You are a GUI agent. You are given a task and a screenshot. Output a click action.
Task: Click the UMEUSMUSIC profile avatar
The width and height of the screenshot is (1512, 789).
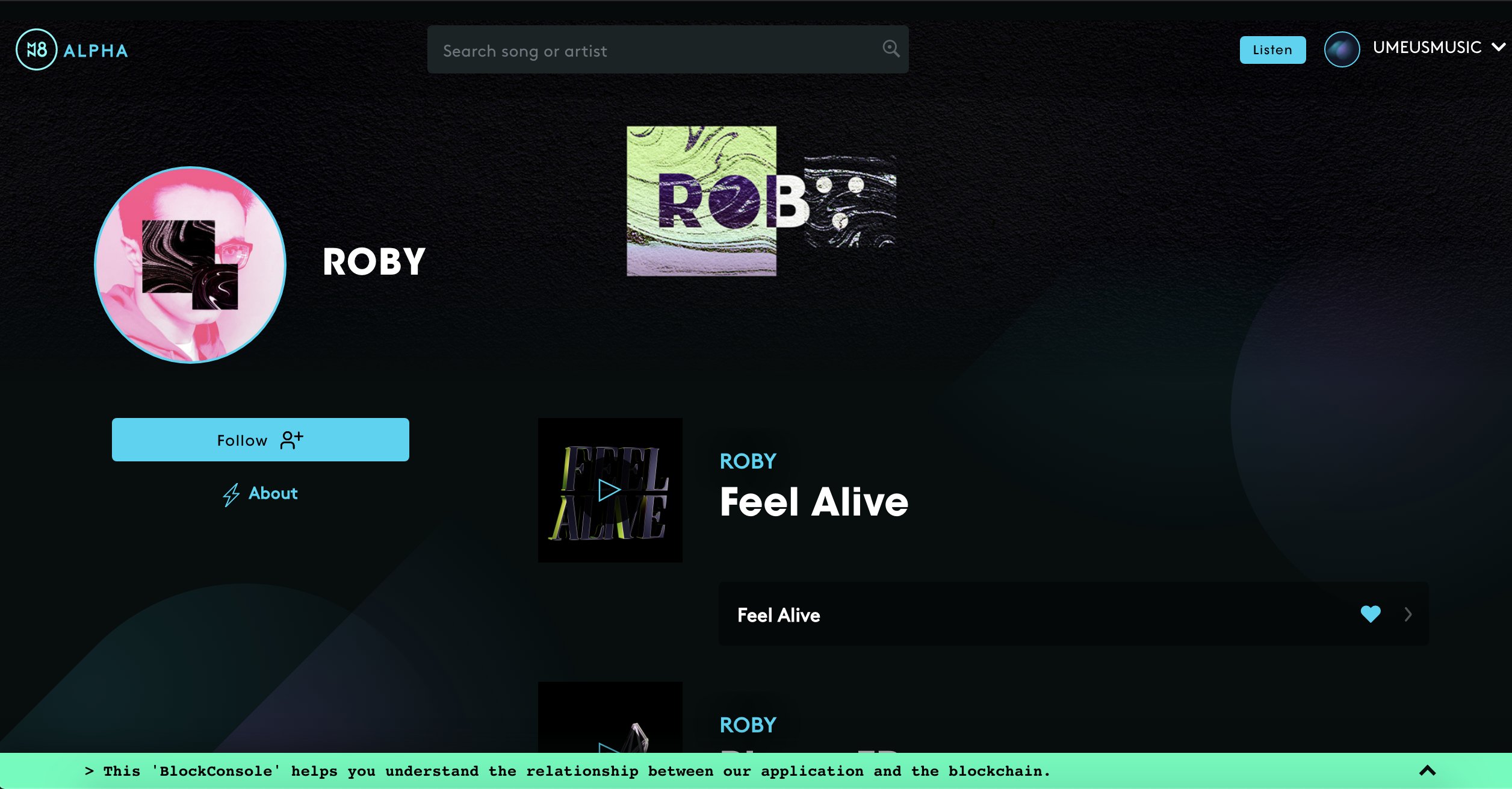(x=1342, y=49)
